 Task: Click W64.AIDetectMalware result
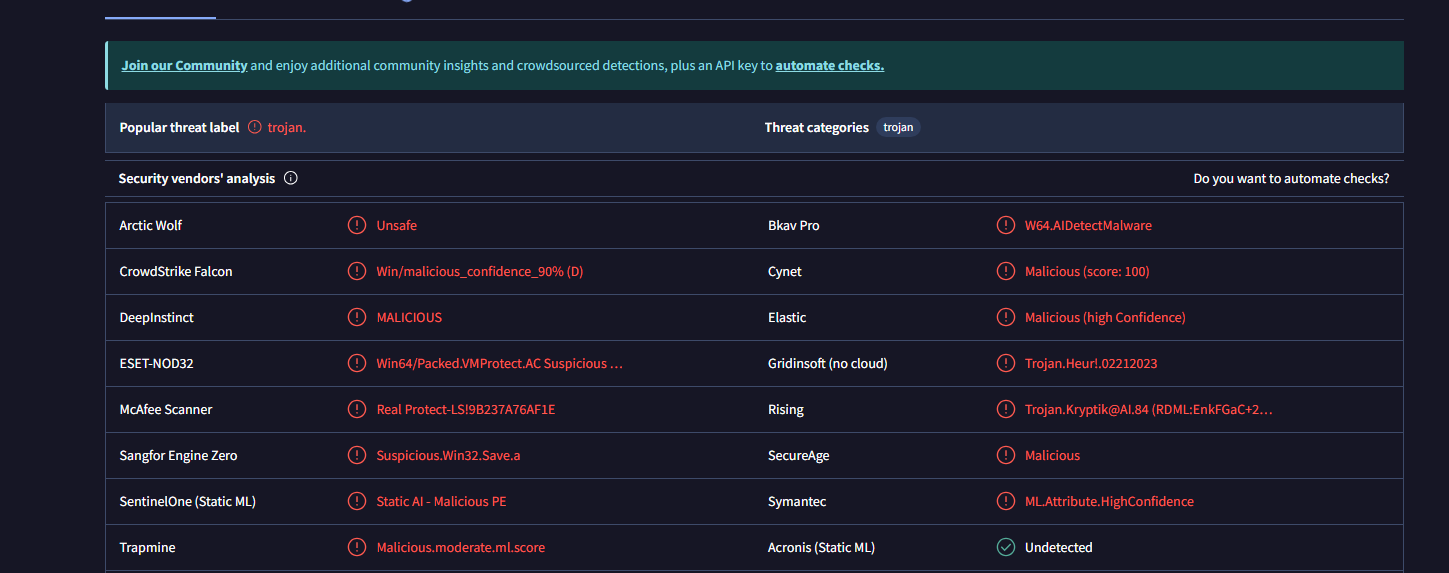(1088, 225)
